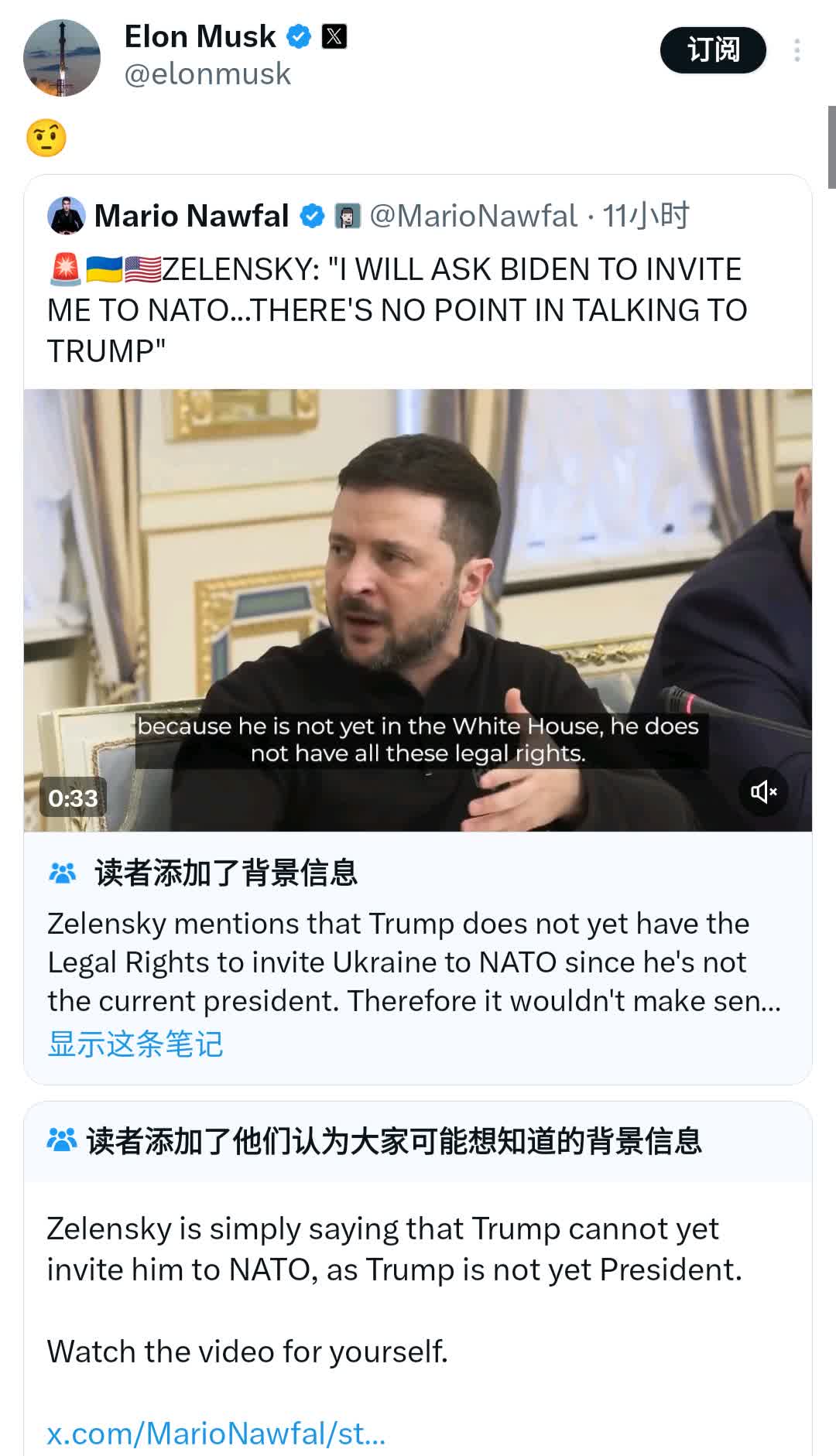Open the @MarioNawfal handle in quoted post

pos(473,216)
